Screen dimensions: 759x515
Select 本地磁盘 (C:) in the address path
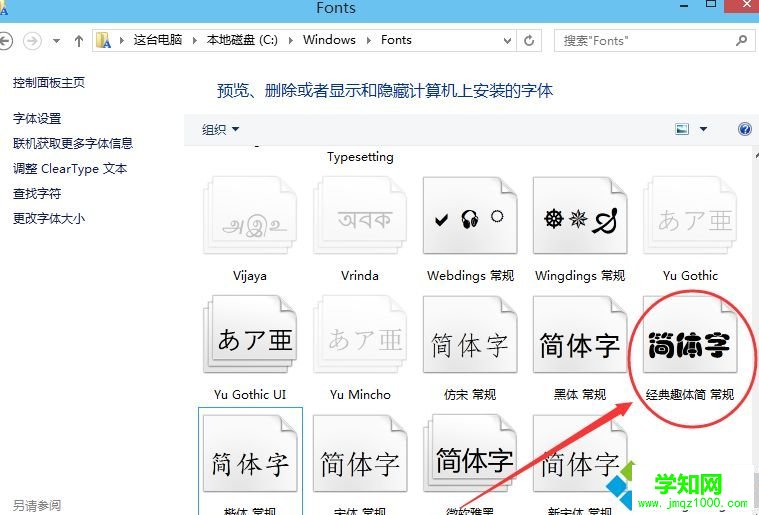pos(242,40)
